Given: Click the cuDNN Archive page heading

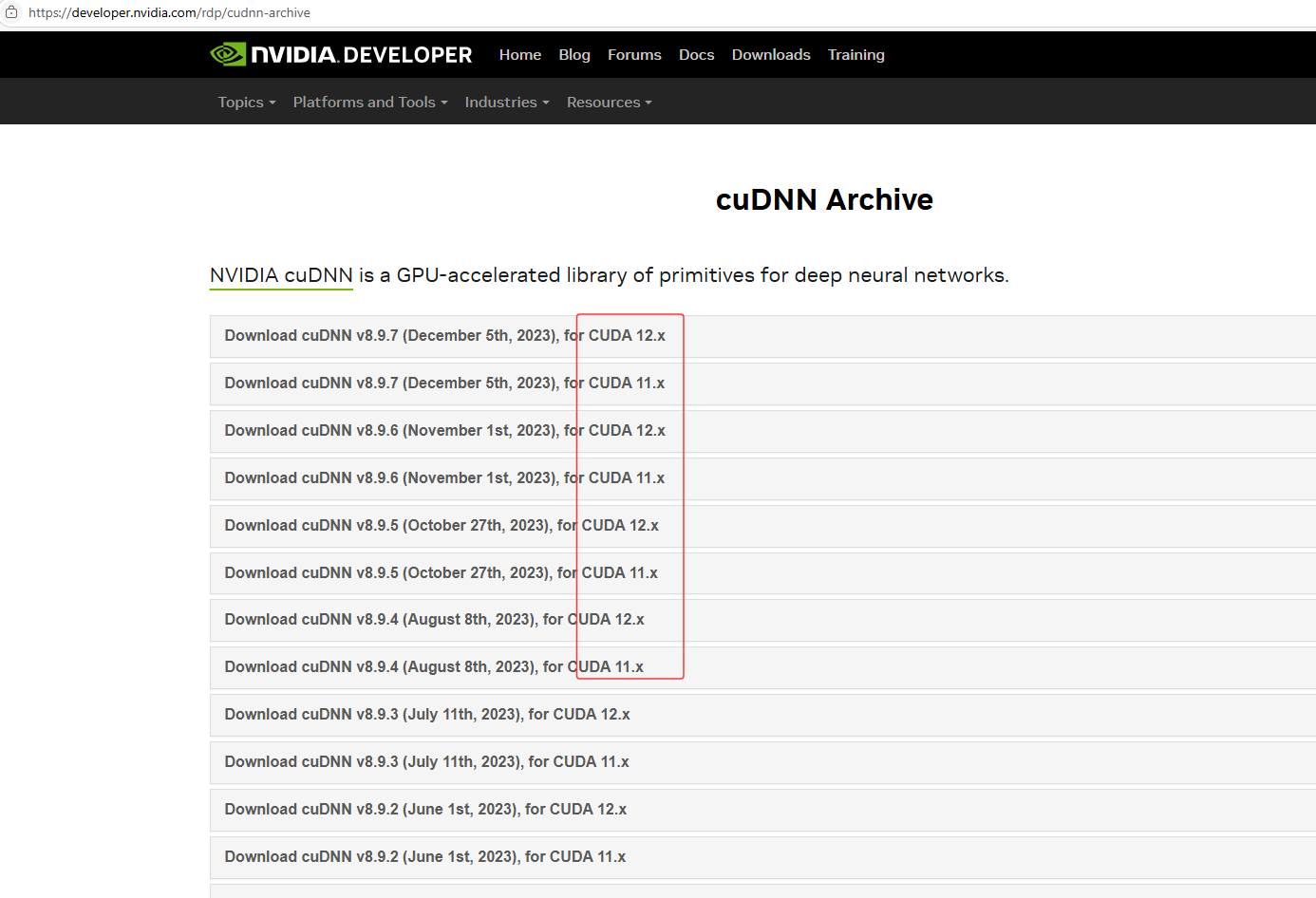Looking at the screenshot, I should (824, 199).
